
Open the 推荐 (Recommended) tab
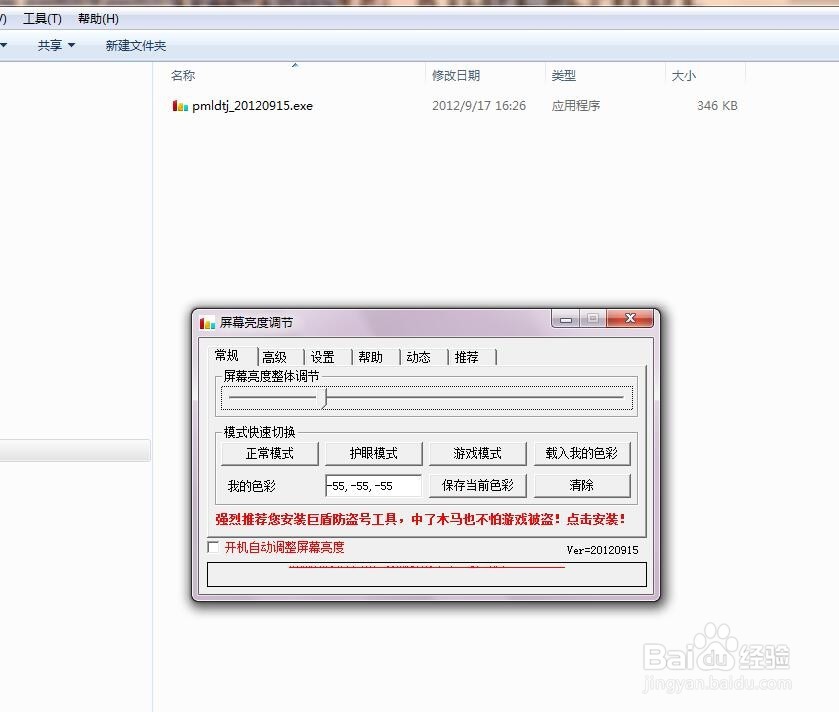click(468, 356)
